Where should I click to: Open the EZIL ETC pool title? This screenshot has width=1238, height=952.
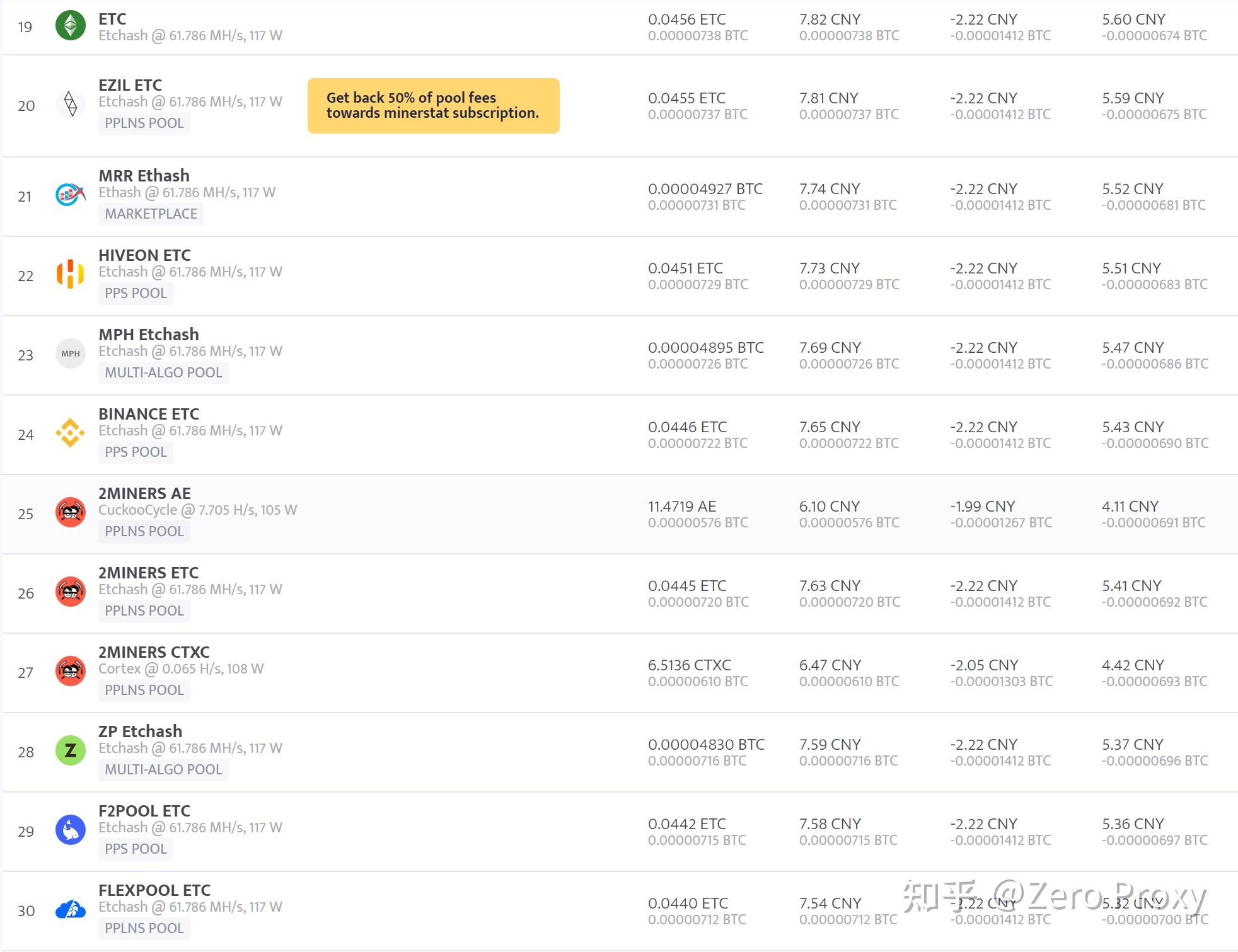[130, 85]
